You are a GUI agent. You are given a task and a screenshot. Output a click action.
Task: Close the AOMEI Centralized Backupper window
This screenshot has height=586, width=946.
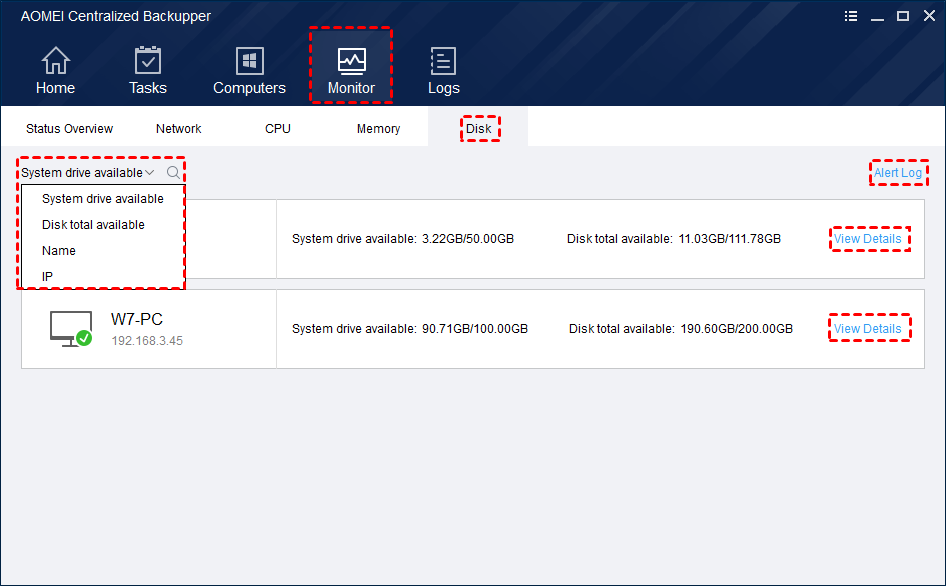pyautogui.click(x=929, y=16)
